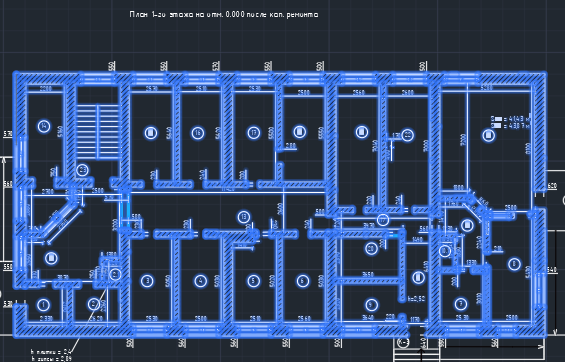Select the 5200 dimension in the top-right room
This screenshot has height=362, width=565.
tap(486, 88)
